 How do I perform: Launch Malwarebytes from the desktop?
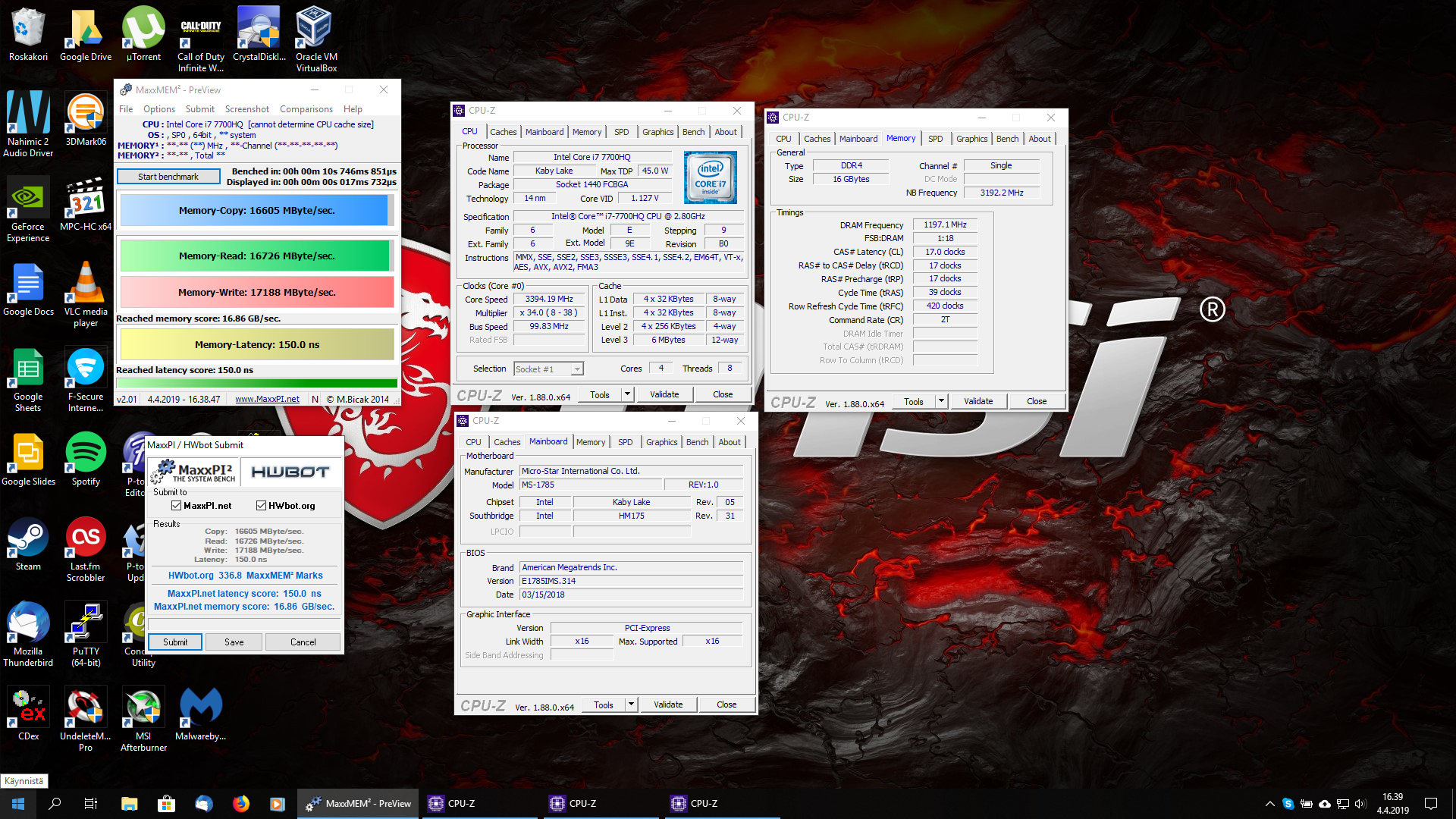pyautogui.click(x=201, y=714)
